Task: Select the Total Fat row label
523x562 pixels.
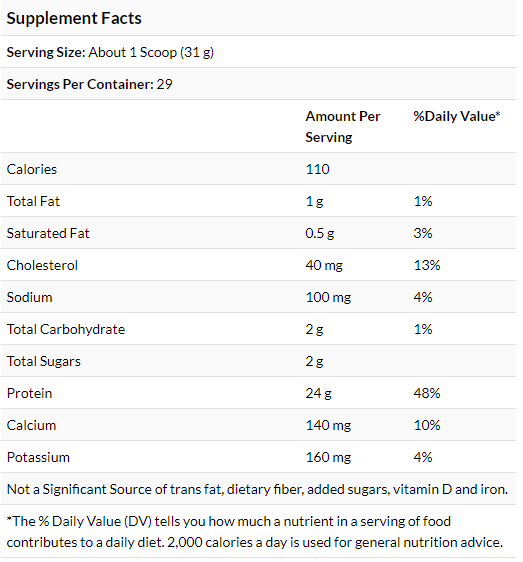Action: tap(33, 201)
